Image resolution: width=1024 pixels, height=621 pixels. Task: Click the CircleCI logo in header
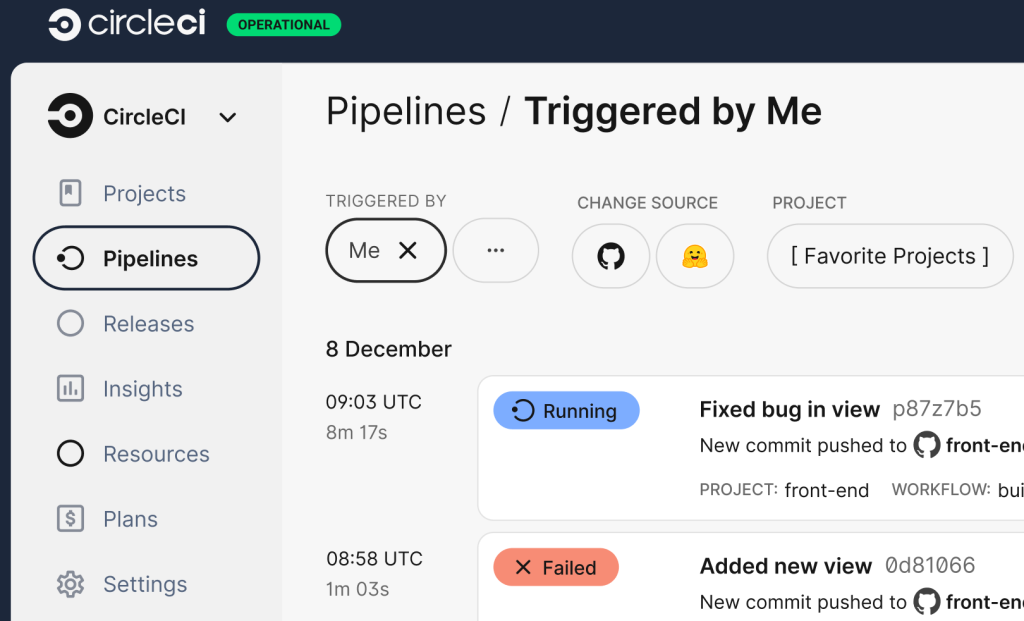[x=127, y=24]
